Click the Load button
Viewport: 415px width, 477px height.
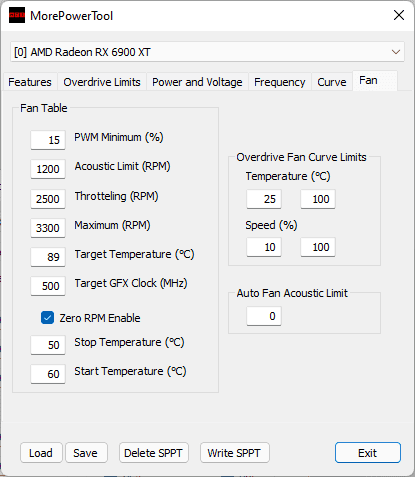(41, 453)
